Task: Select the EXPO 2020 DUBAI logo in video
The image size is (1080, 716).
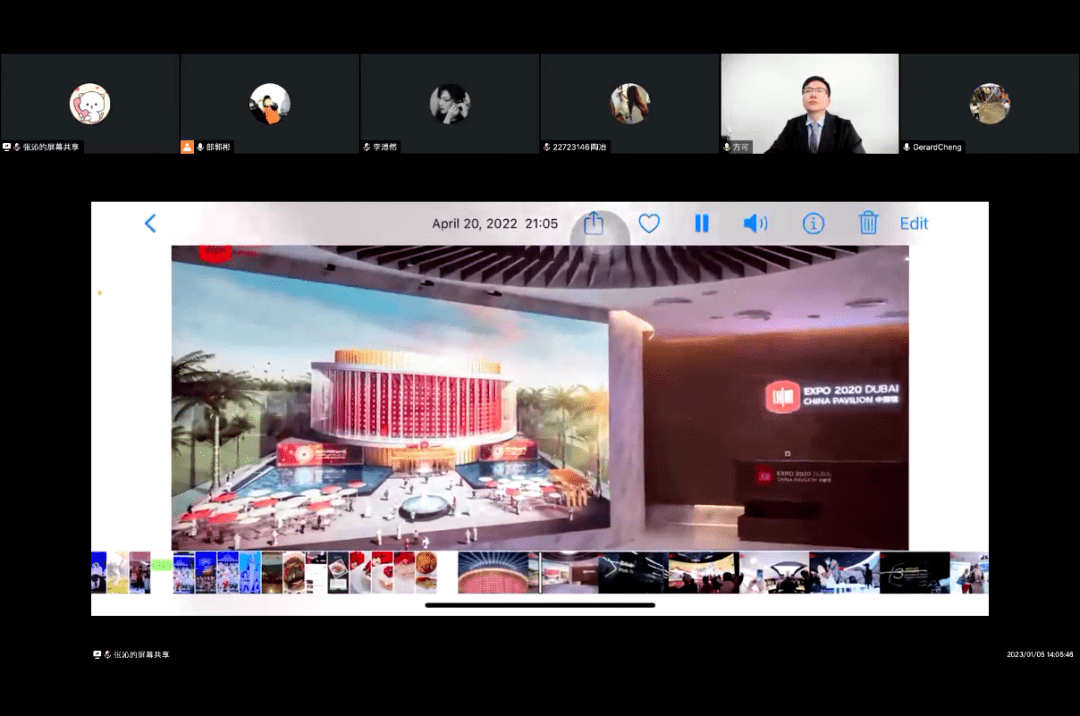Action: [x=832, y=395]
